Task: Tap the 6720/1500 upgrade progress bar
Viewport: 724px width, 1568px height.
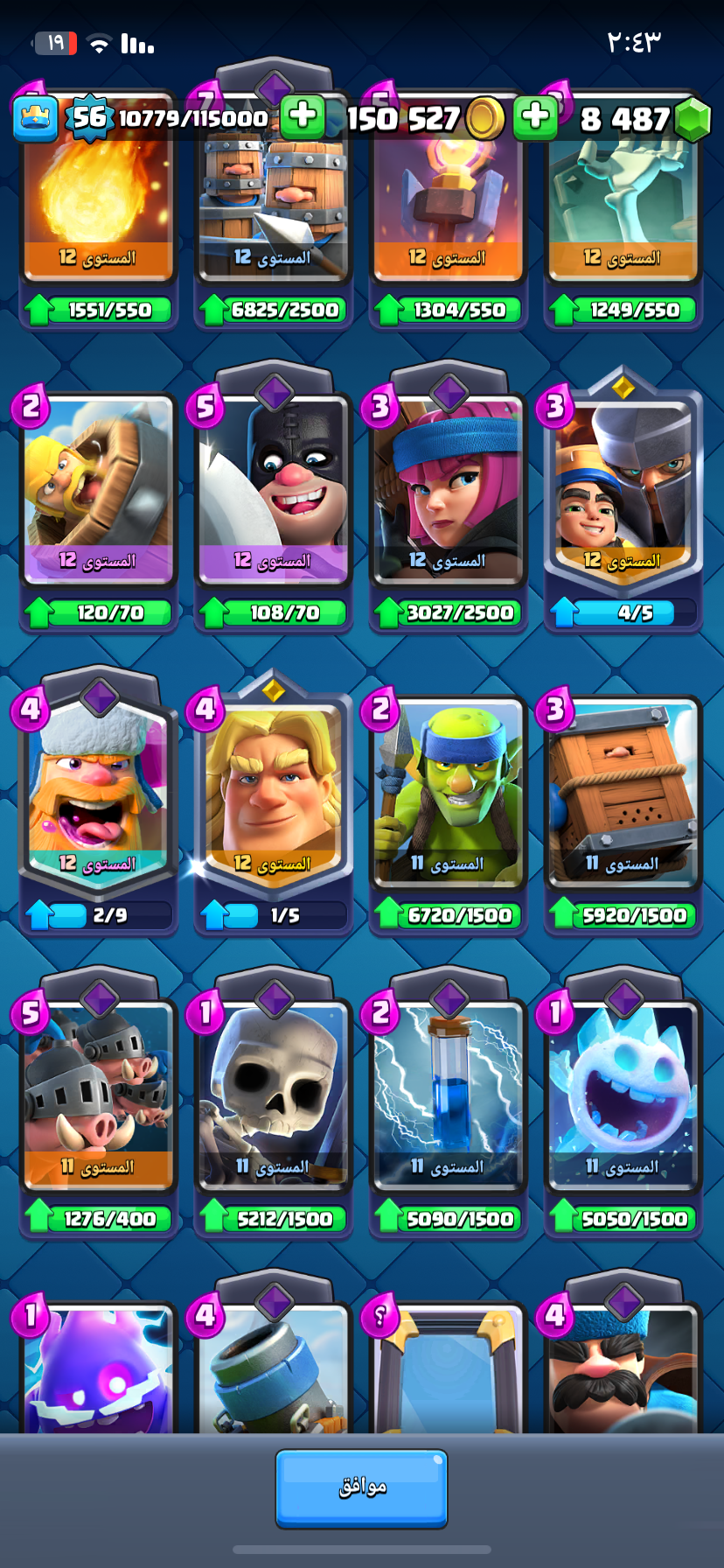Action: click(448, 915)
